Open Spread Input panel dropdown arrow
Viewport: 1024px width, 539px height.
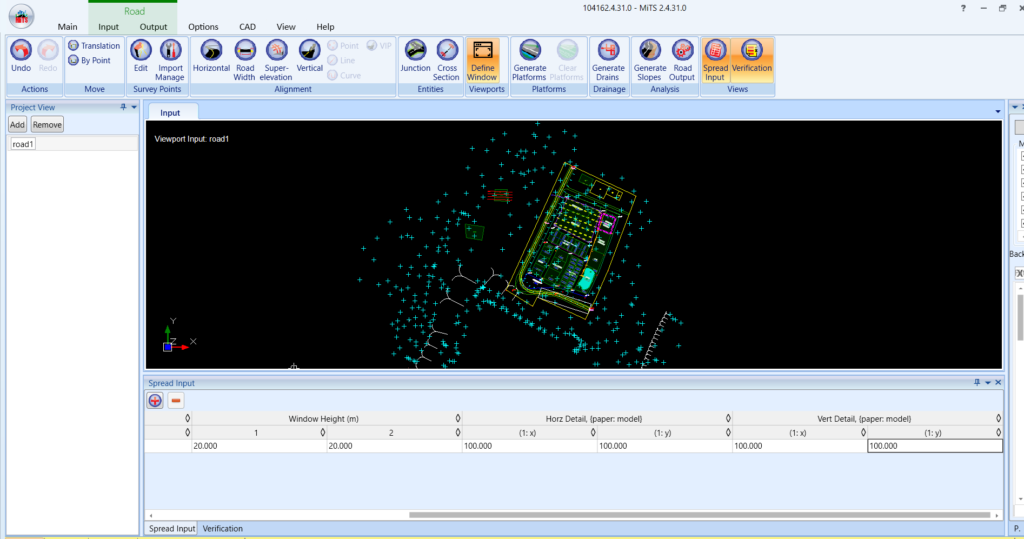point(987,382)
